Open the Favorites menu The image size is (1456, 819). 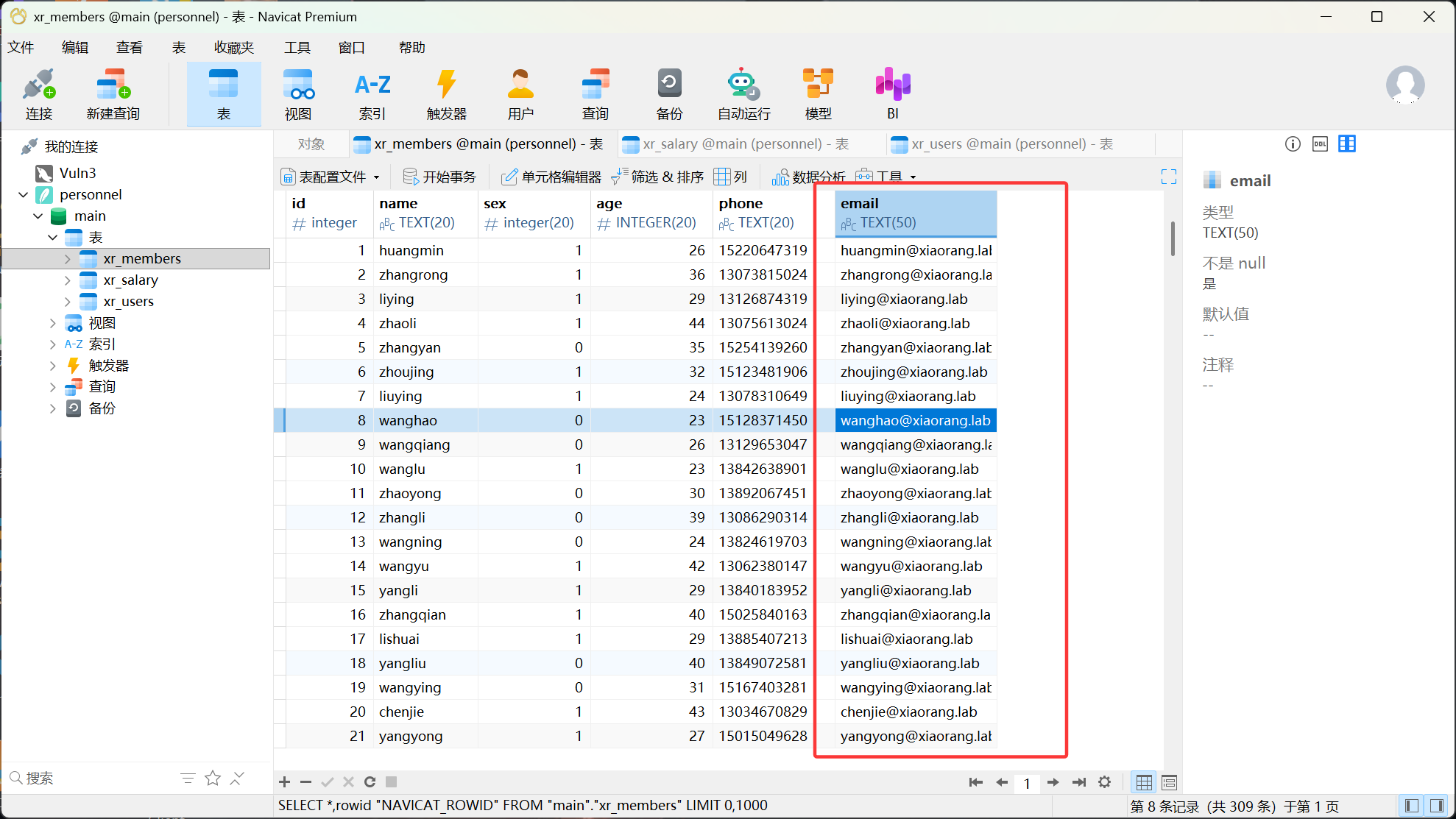pyautogui.click(x=233, y=48)
